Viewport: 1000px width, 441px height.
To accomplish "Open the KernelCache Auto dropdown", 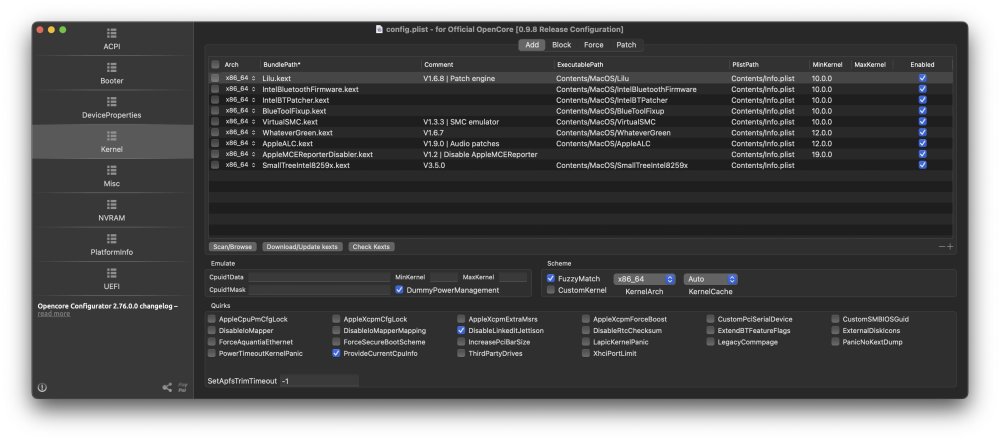I will [x=710, y=279].
